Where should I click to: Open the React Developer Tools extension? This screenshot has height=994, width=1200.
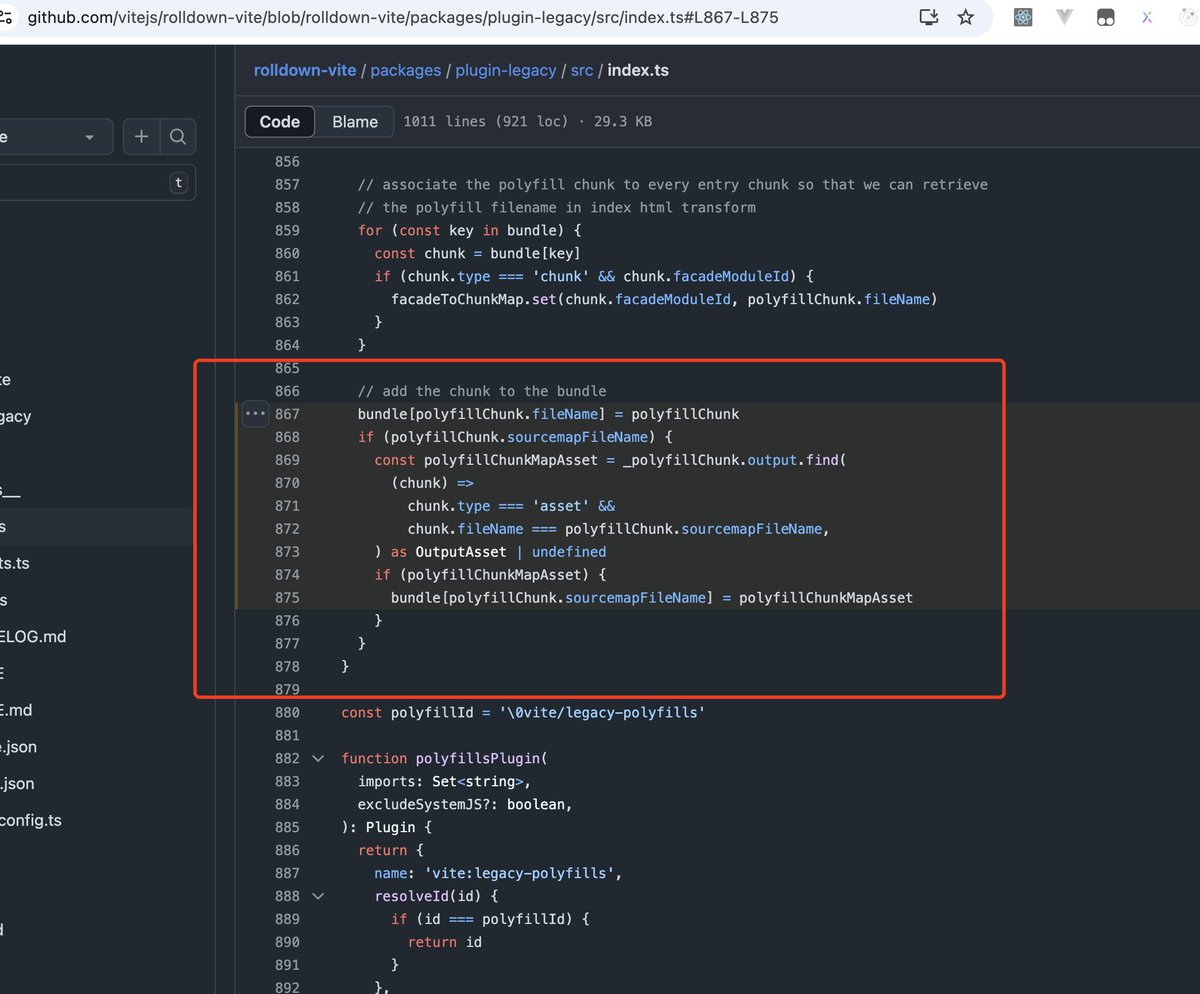(1022, 17)
